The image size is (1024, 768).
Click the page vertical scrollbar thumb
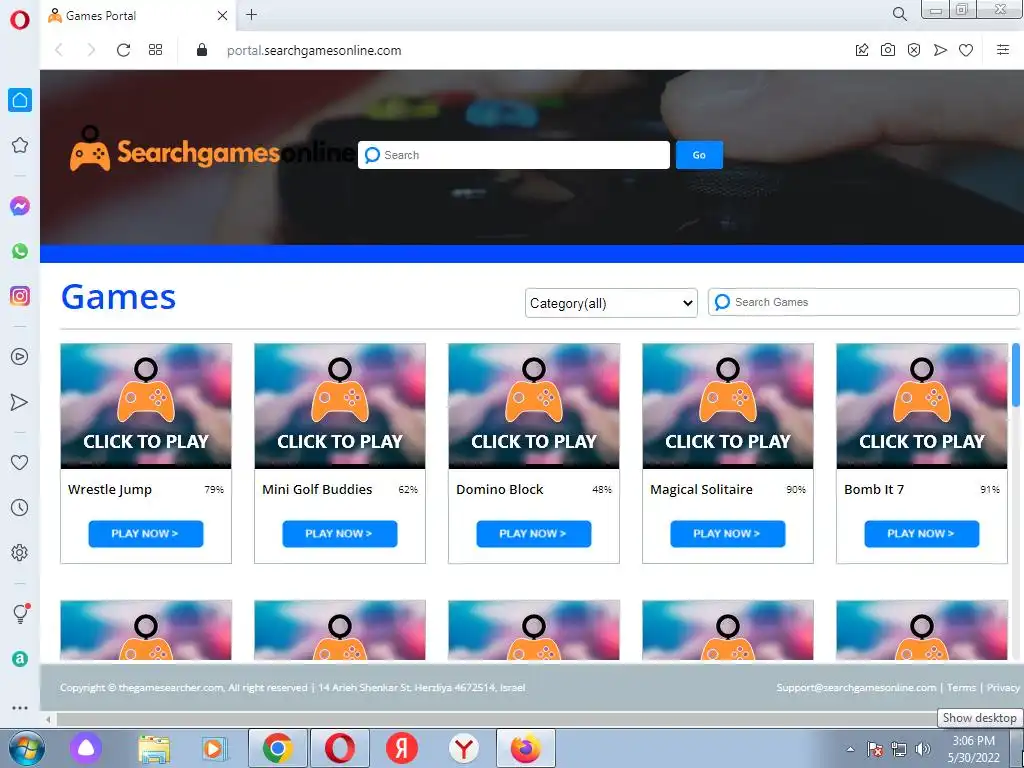(x=1016, y=376)
